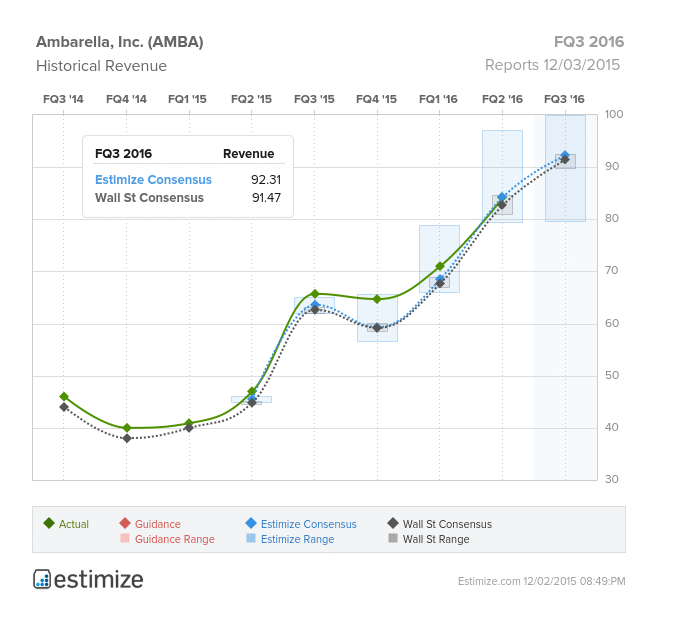Click the Ambarella, Inc. (AMBA) title
This screenshot has height=620, width=675.
pyautogui.click(x=120, y=42)
